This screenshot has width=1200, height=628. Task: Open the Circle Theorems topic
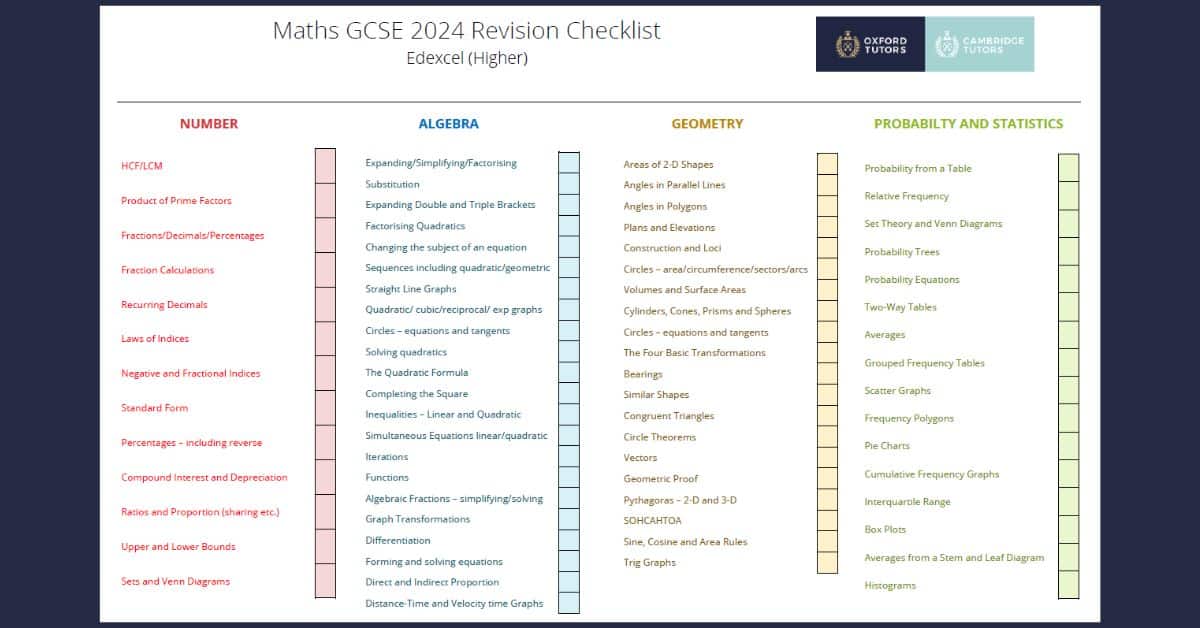pos(659,437)
